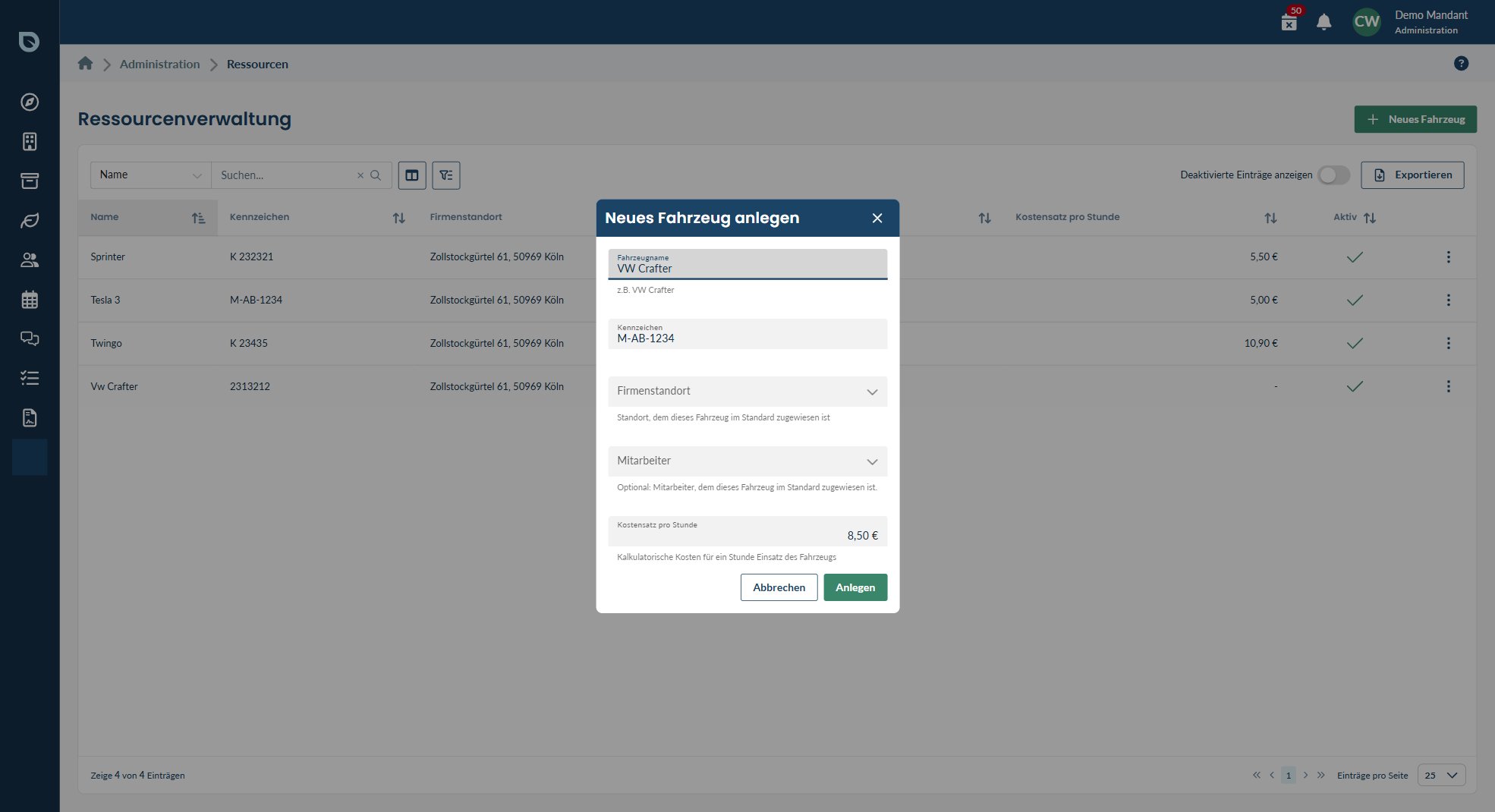The image size is (1495, 812).
Task: Expand the Mitarbeiter dropdown in dialog
Action: [747, 461]
